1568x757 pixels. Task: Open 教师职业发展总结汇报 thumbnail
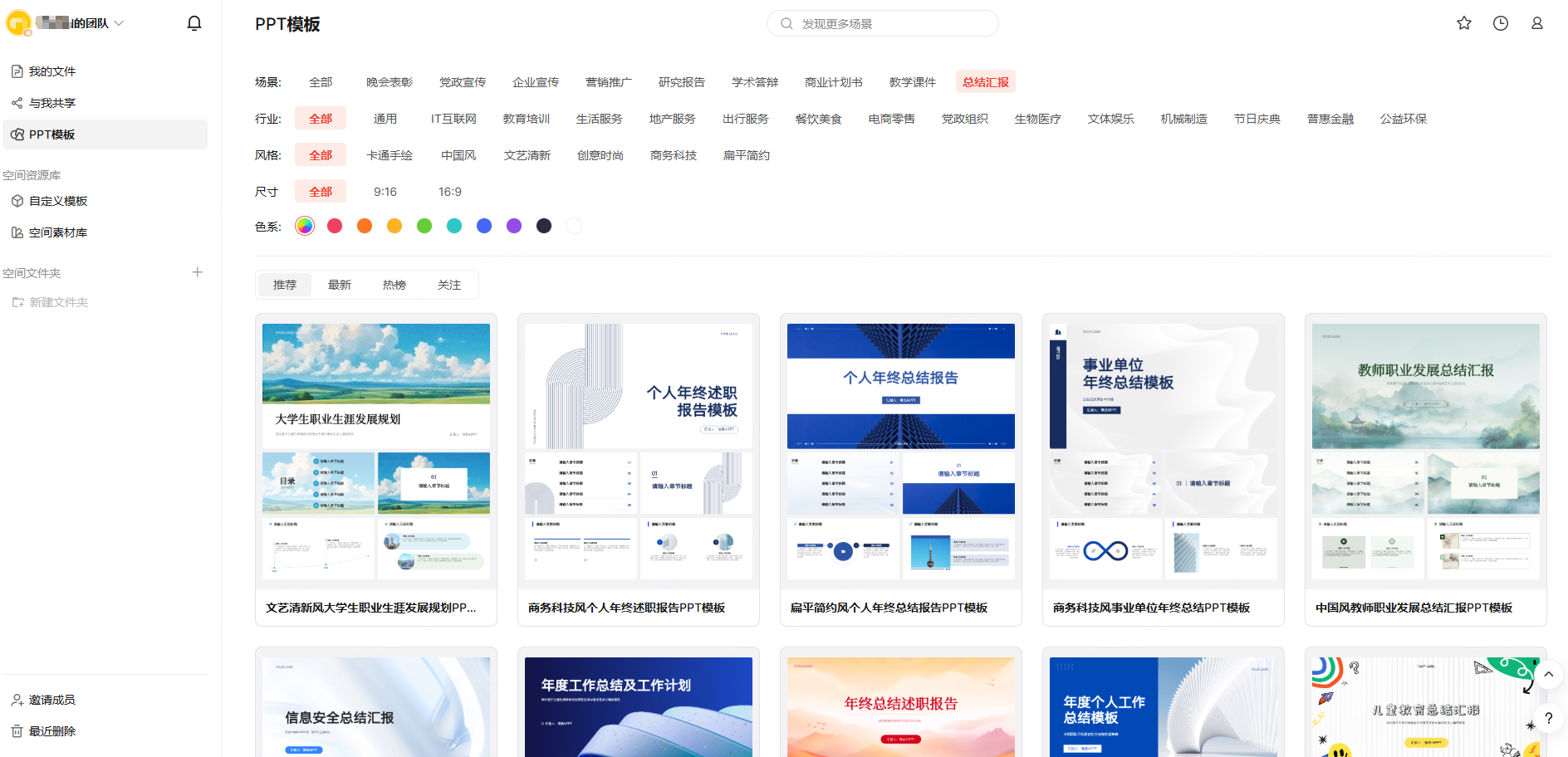tap(1426, 452)
